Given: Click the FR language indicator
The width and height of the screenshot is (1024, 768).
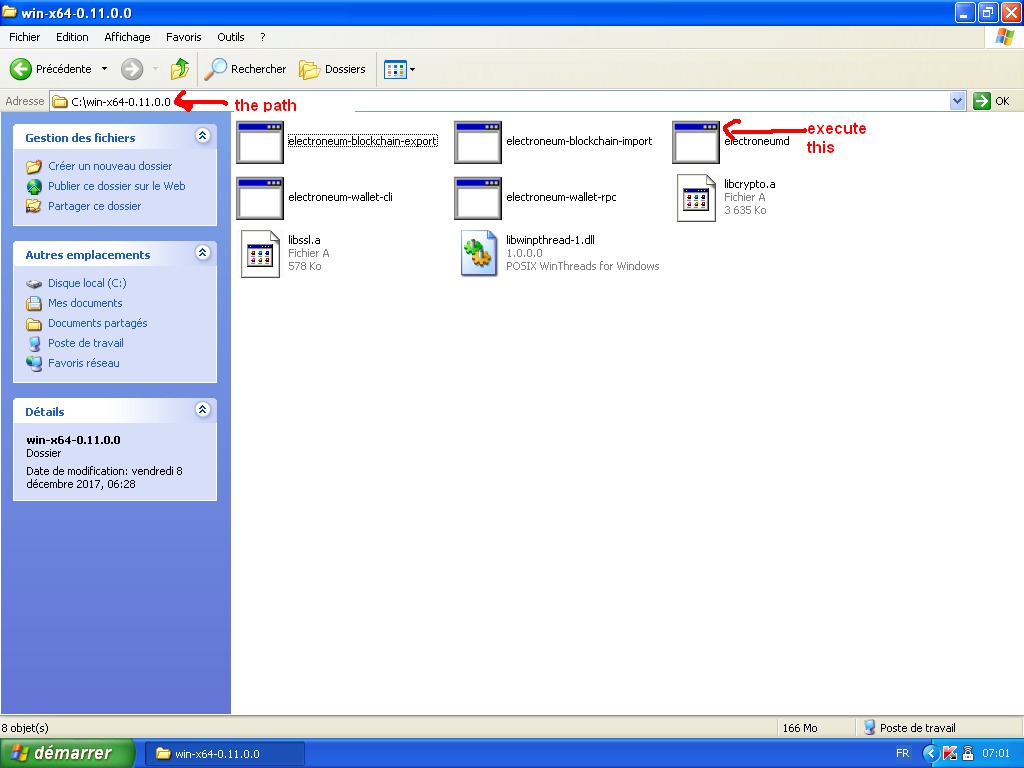Looking at the screenshot, I should click(903, 754).
